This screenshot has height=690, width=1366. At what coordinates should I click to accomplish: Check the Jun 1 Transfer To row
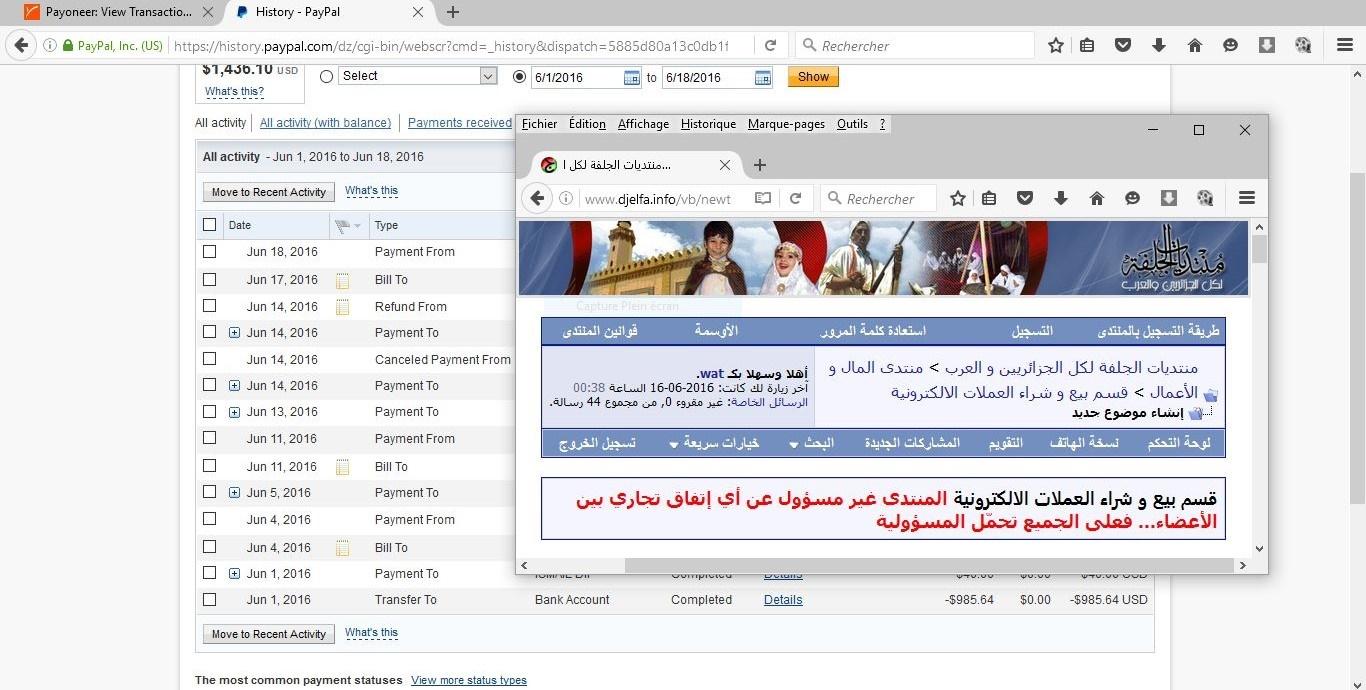(x=209, y=599)
